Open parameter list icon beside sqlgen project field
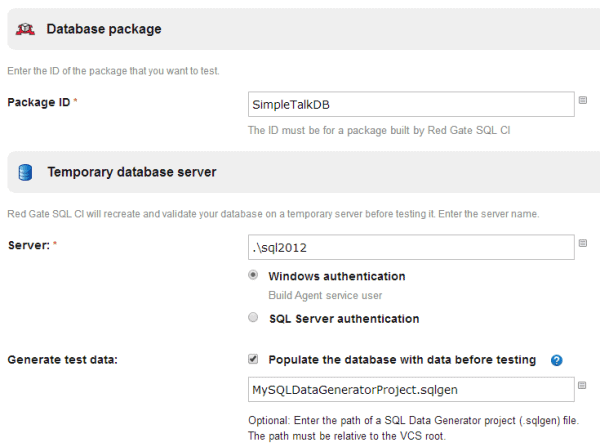 (583, 386)
